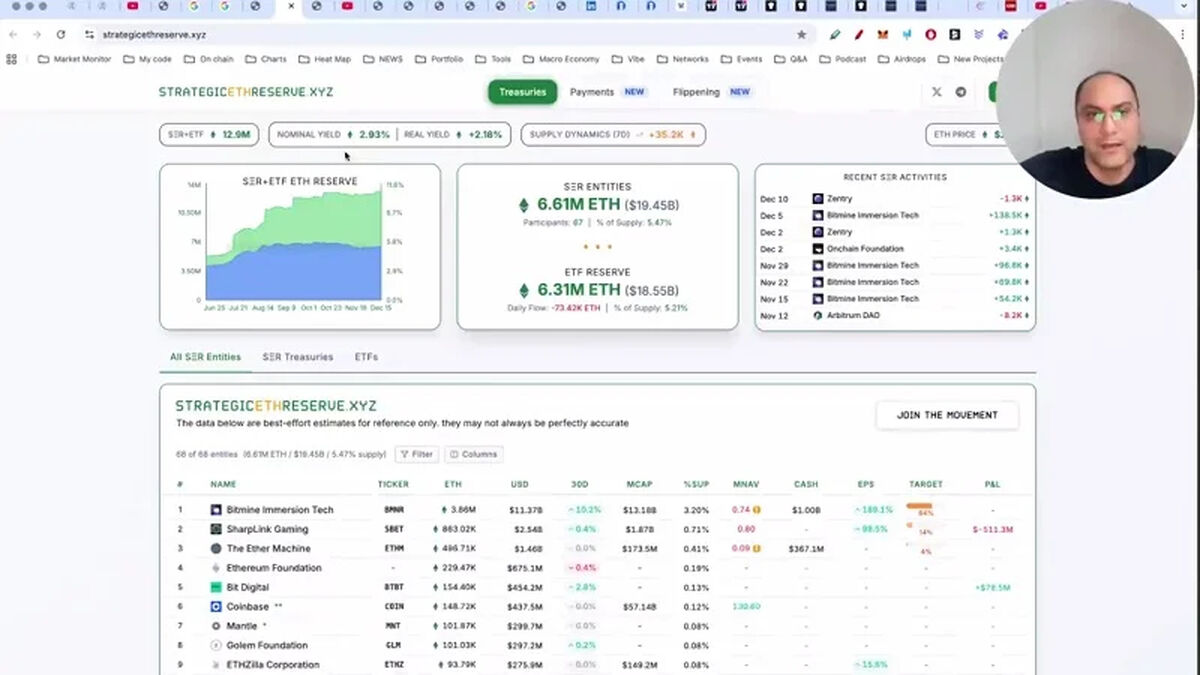Click the Bit Digital logo in row 5
Screen dimensions: 1200x675
[216, 587]
